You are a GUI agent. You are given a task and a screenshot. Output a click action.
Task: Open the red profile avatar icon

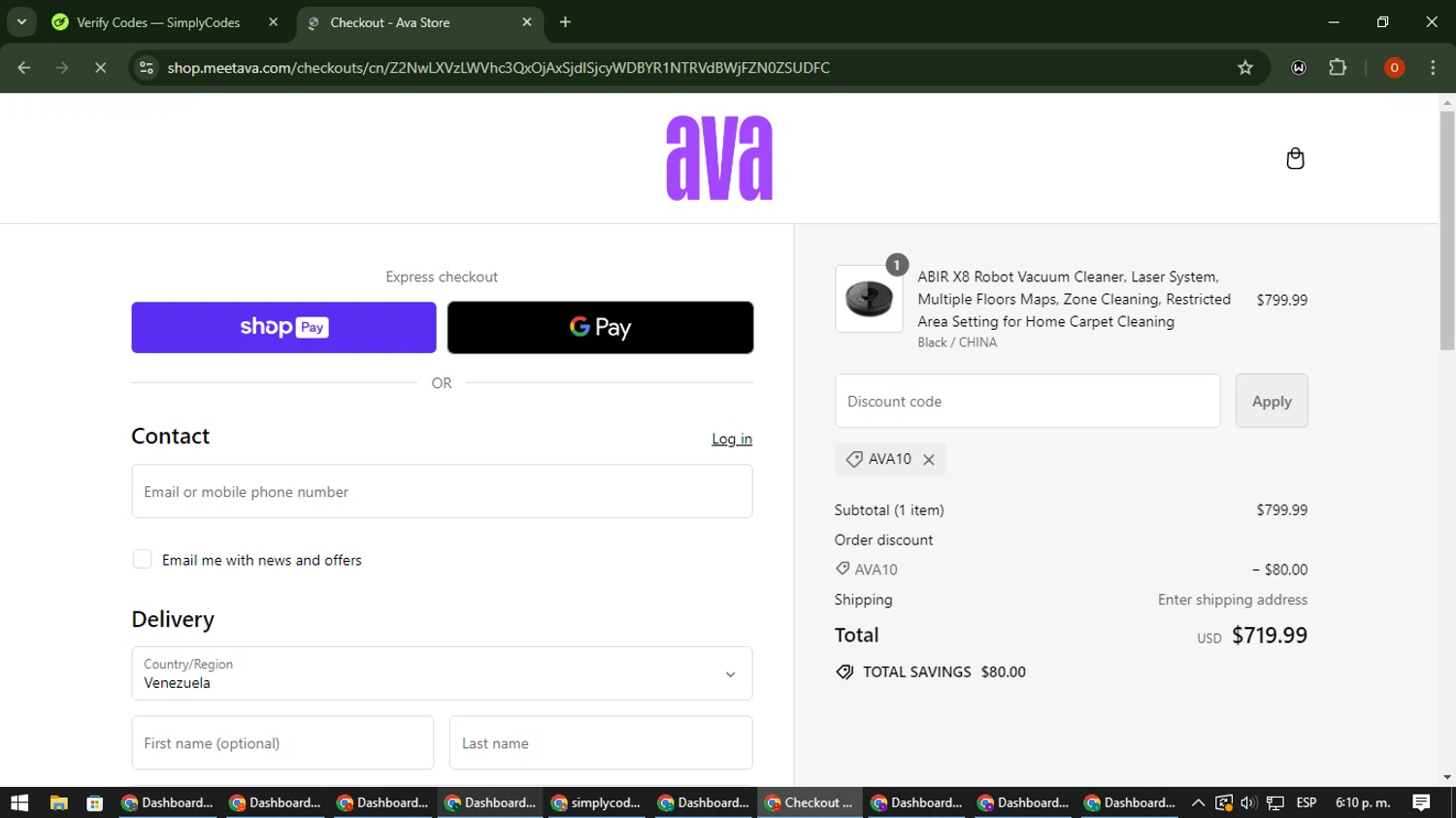click(x=1394, y=67)
